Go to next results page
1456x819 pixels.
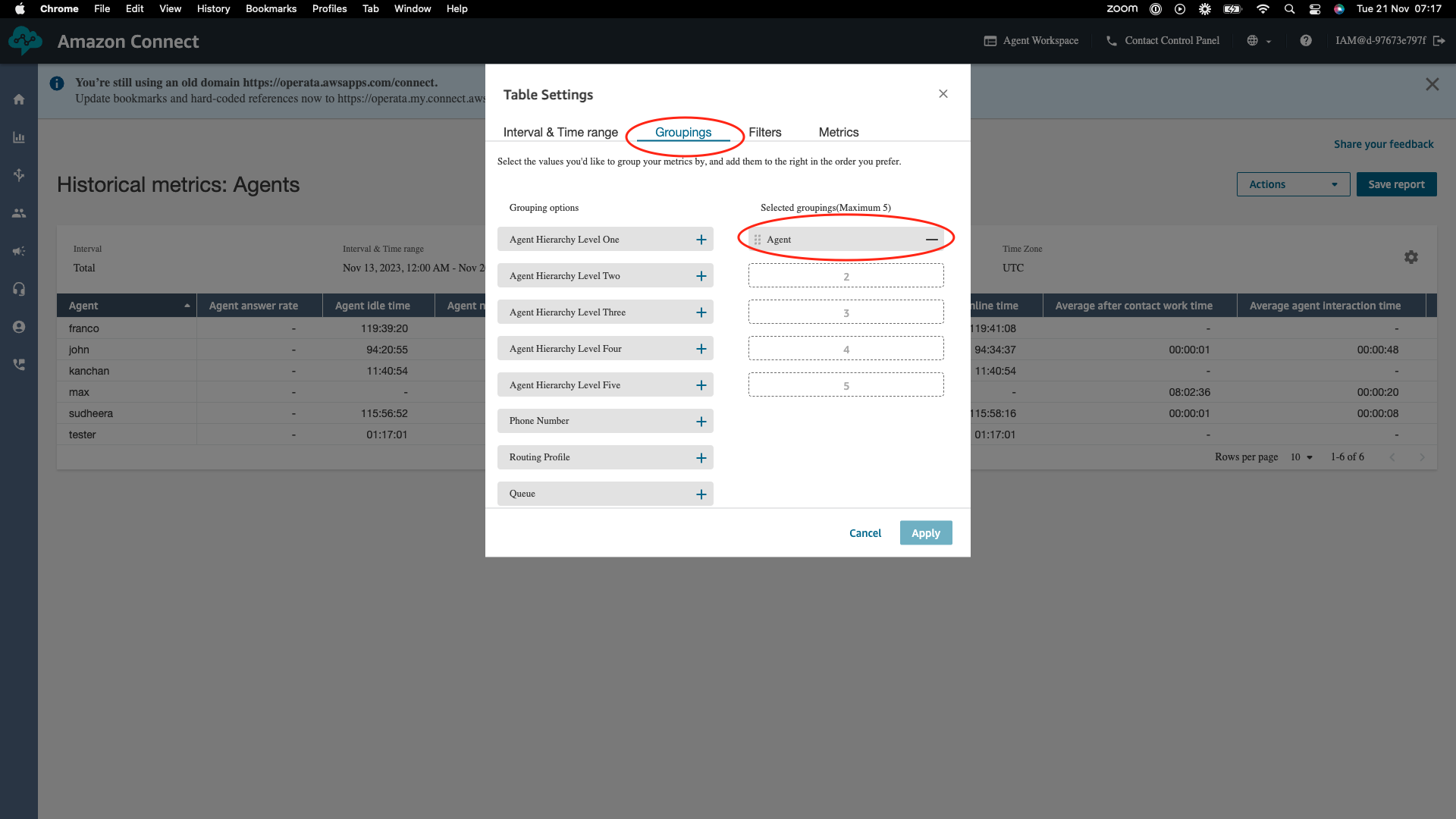click(1422, 457)
